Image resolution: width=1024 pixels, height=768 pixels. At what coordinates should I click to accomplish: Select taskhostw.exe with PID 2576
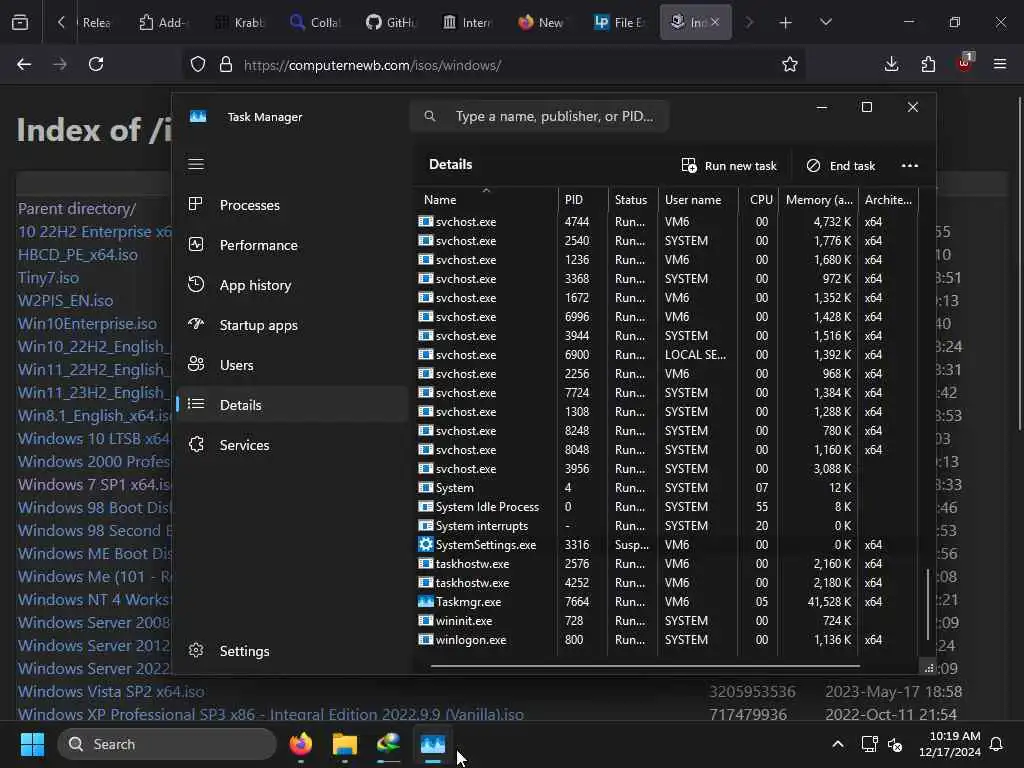tap(666, 564)
